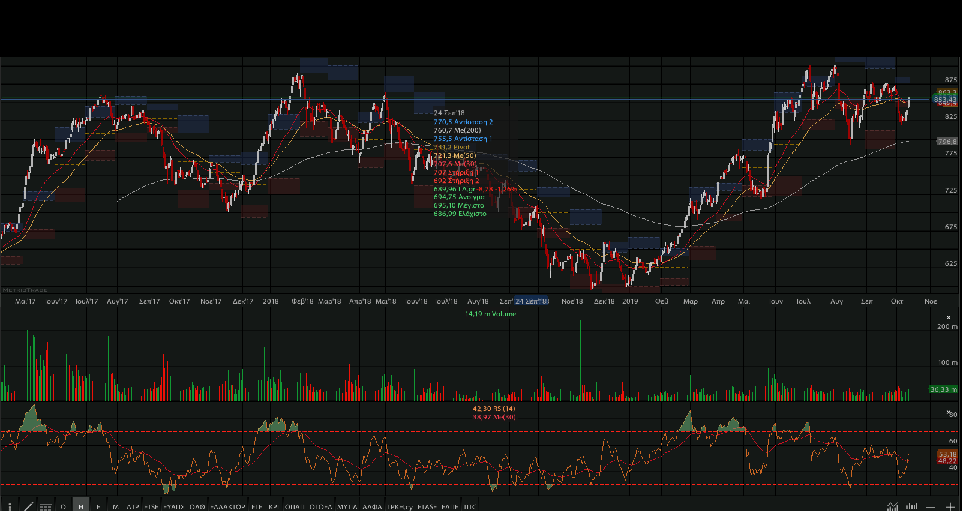Image resolution: width=962 pixels, height=511 pixels.
Task: Switch to the E timeframe button
Action: click(98, 506)
